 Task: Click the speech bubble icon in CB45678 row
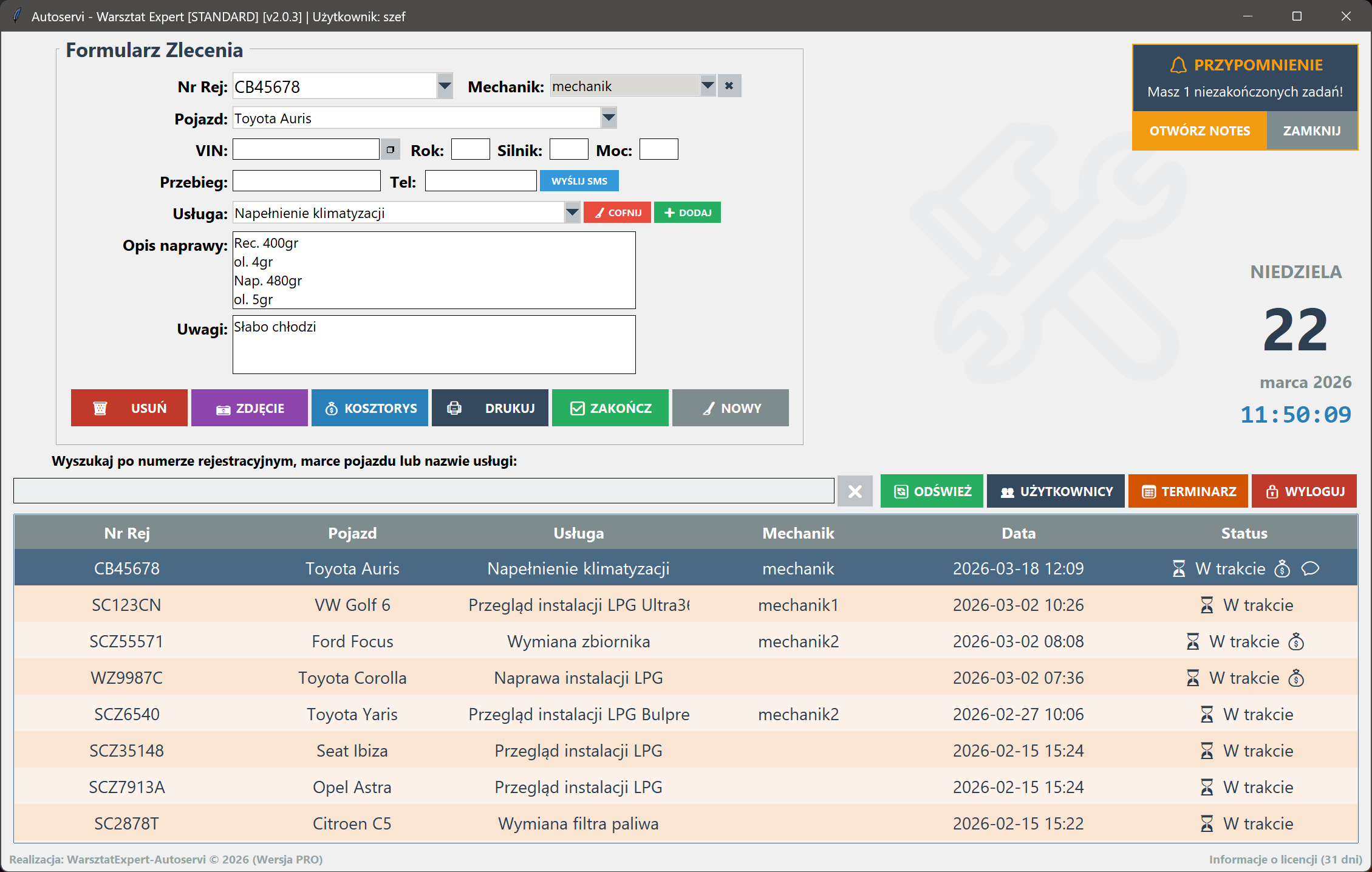[1310, 568]
